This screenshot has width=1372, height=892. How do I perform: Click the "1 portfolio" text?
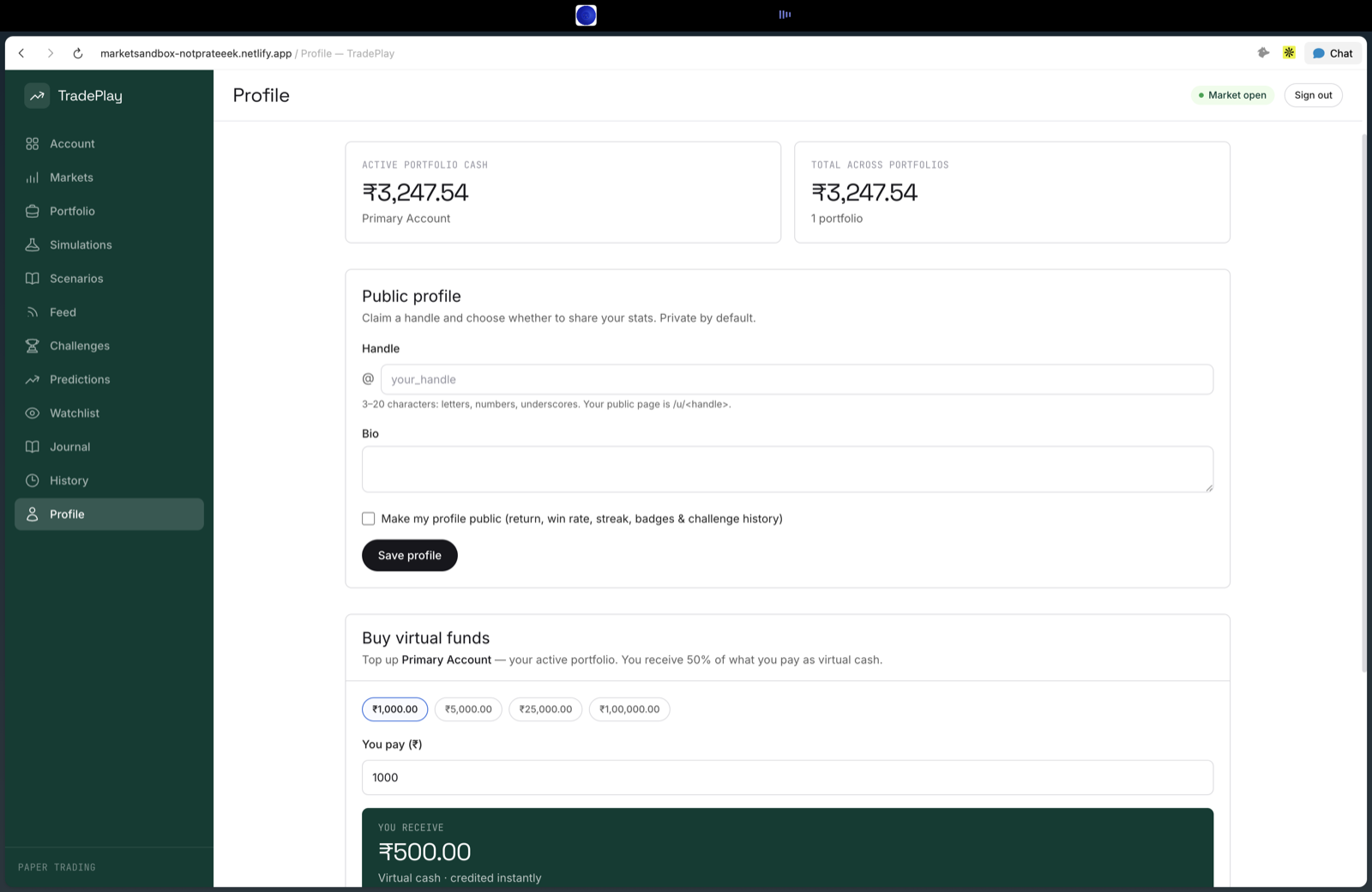click(x=837, y=219)
